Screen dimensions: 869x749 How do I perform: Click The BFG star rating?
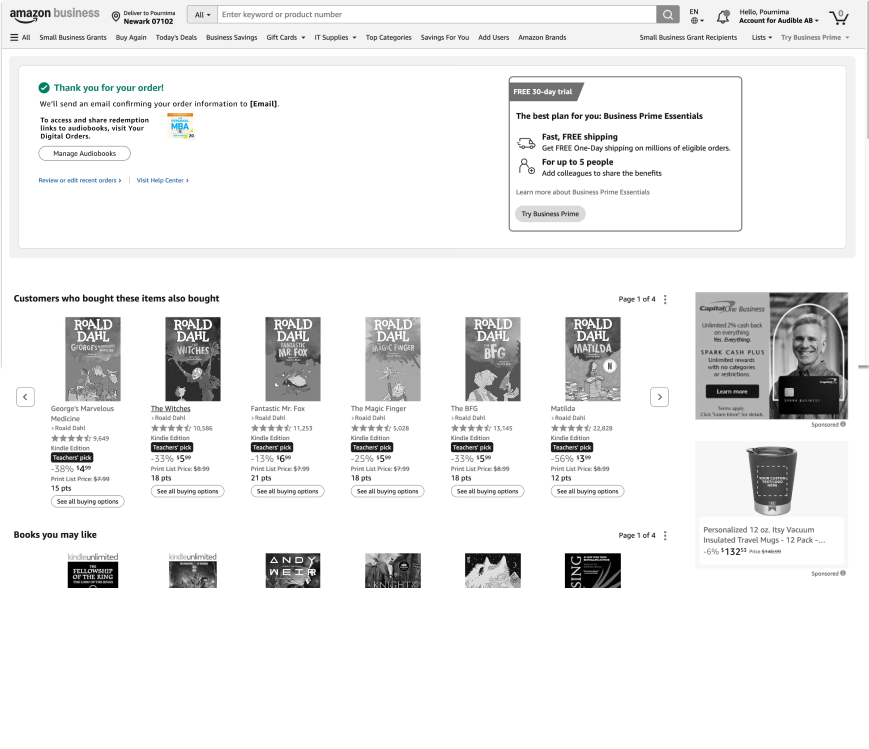click(x=471, y=429)
